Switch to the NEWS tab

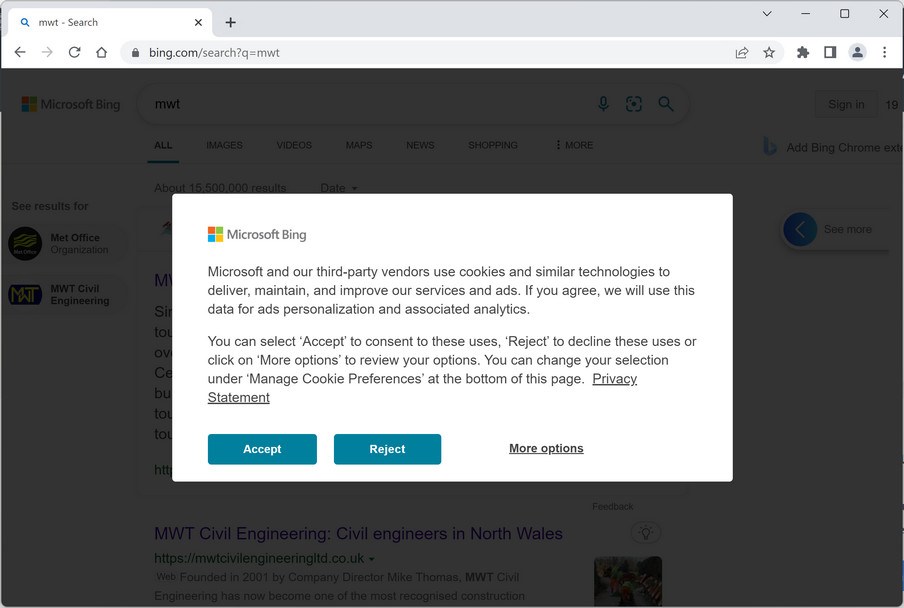[x=420, y=145]
